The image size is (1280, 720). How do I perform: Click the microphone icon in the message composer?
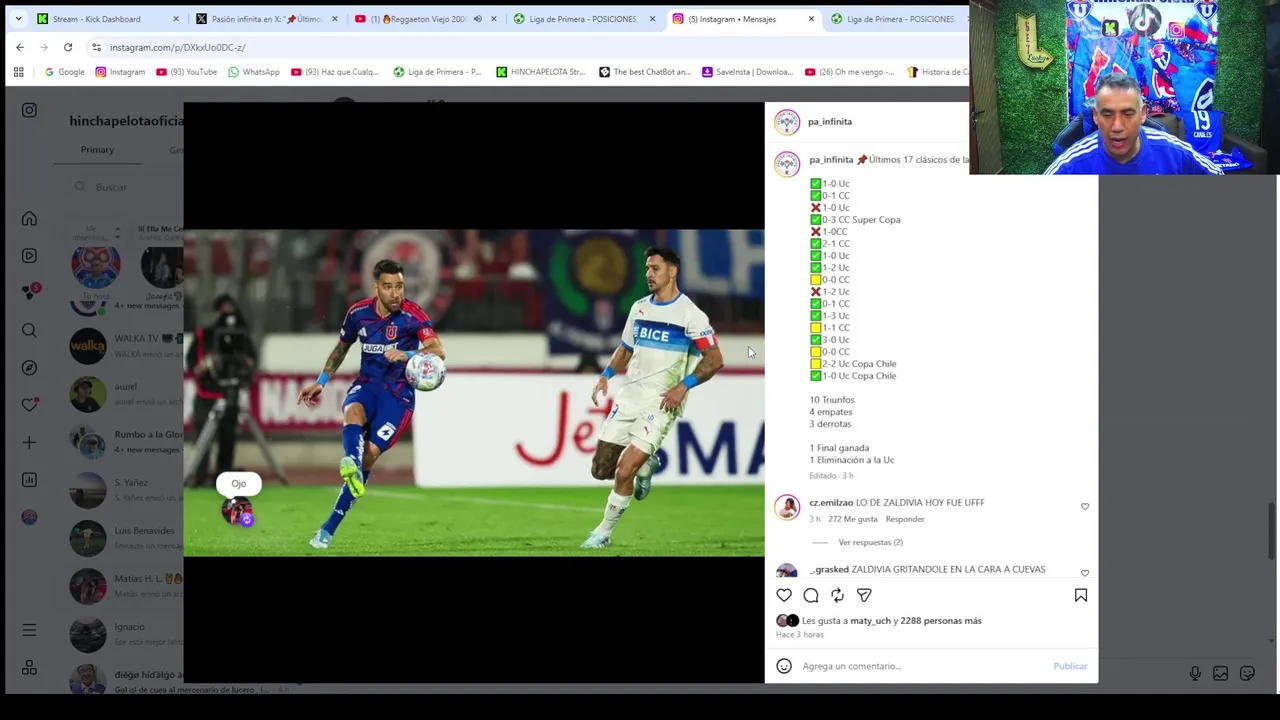(1195, 674)
